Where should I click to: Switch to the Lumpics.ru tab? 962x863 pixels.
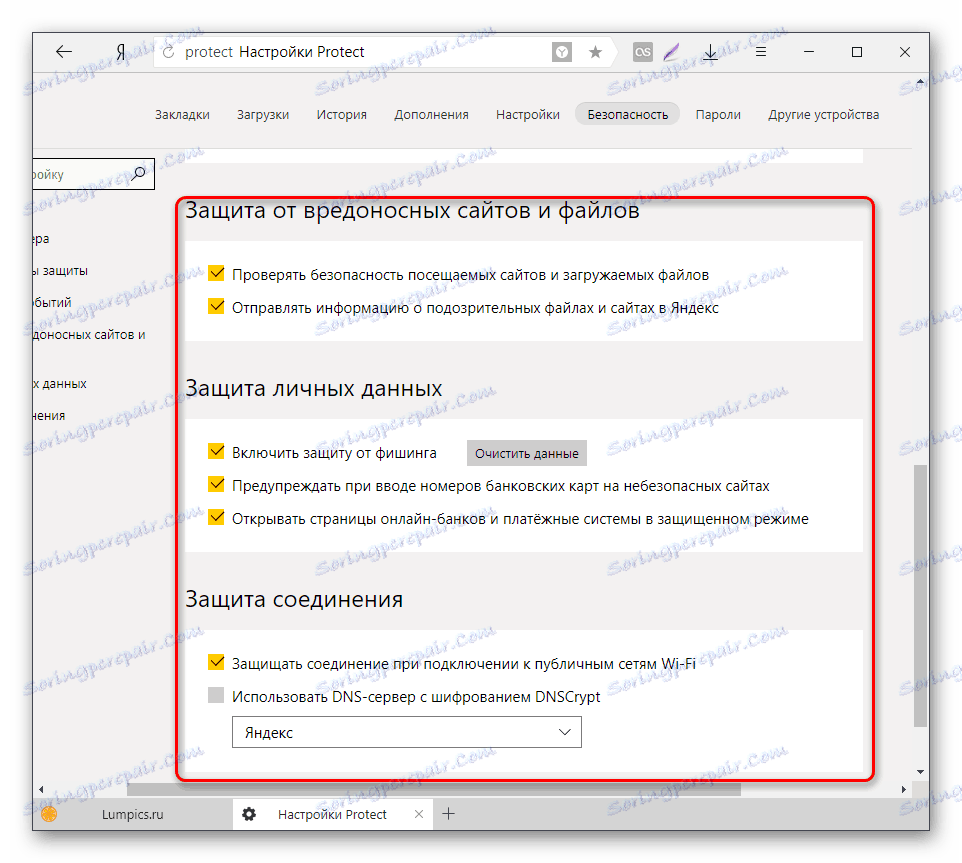point(133,815)
